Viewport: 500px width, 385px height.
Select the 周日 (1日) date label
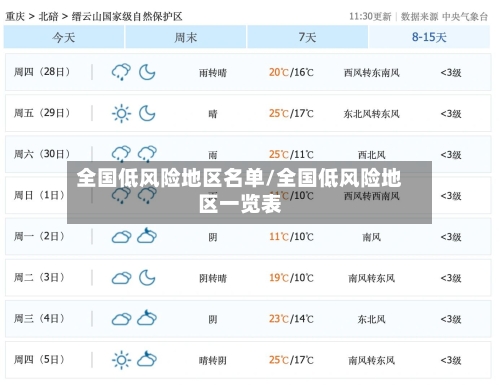pyautogui.click(x=39, y=195)
